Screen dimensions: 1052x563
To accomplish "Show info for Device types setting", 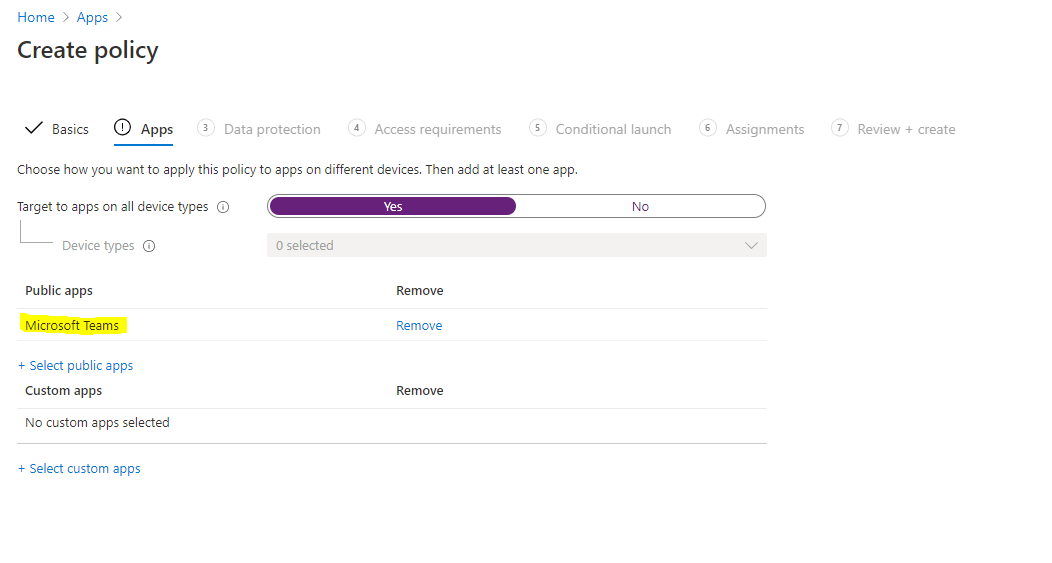I will tap(149, 246).
